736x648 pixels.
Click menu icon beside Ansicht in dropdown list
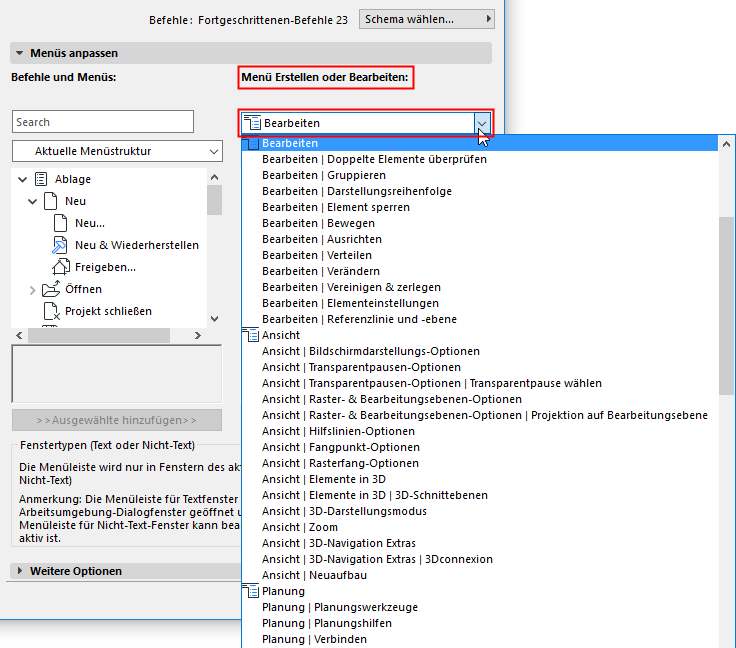point(251,335)
